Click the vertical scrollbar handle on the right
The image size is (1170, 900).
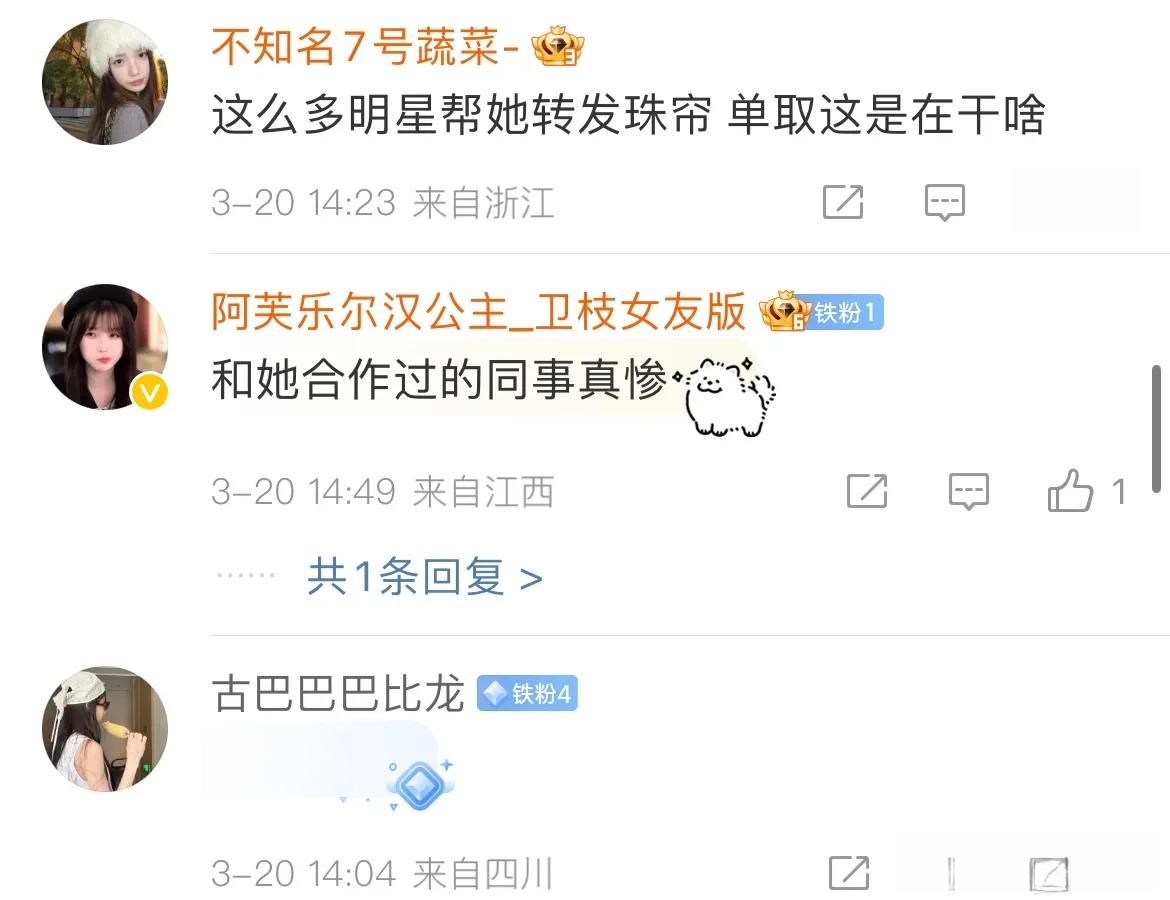(x=1157, y=428)
